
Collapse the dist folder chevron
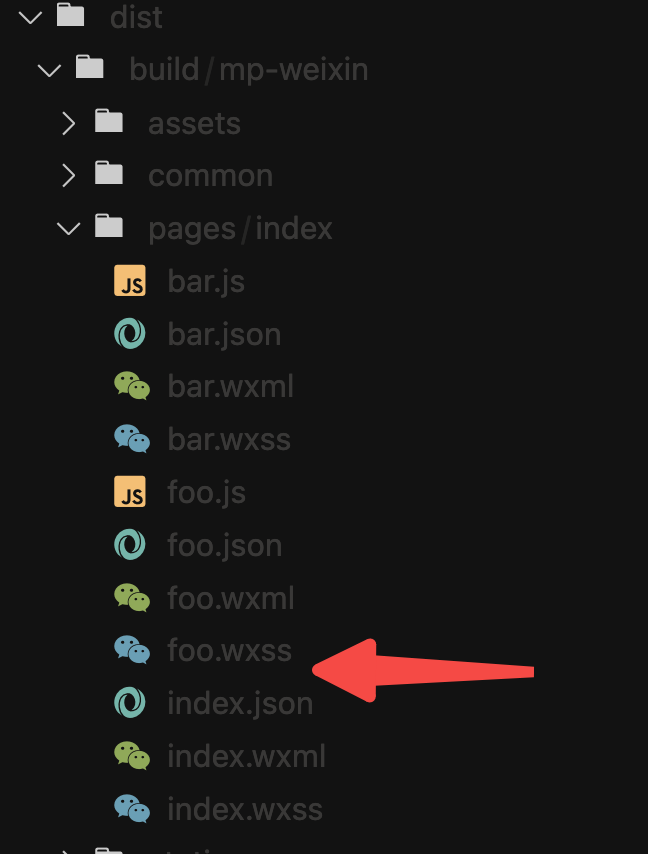tap(30, 17)
